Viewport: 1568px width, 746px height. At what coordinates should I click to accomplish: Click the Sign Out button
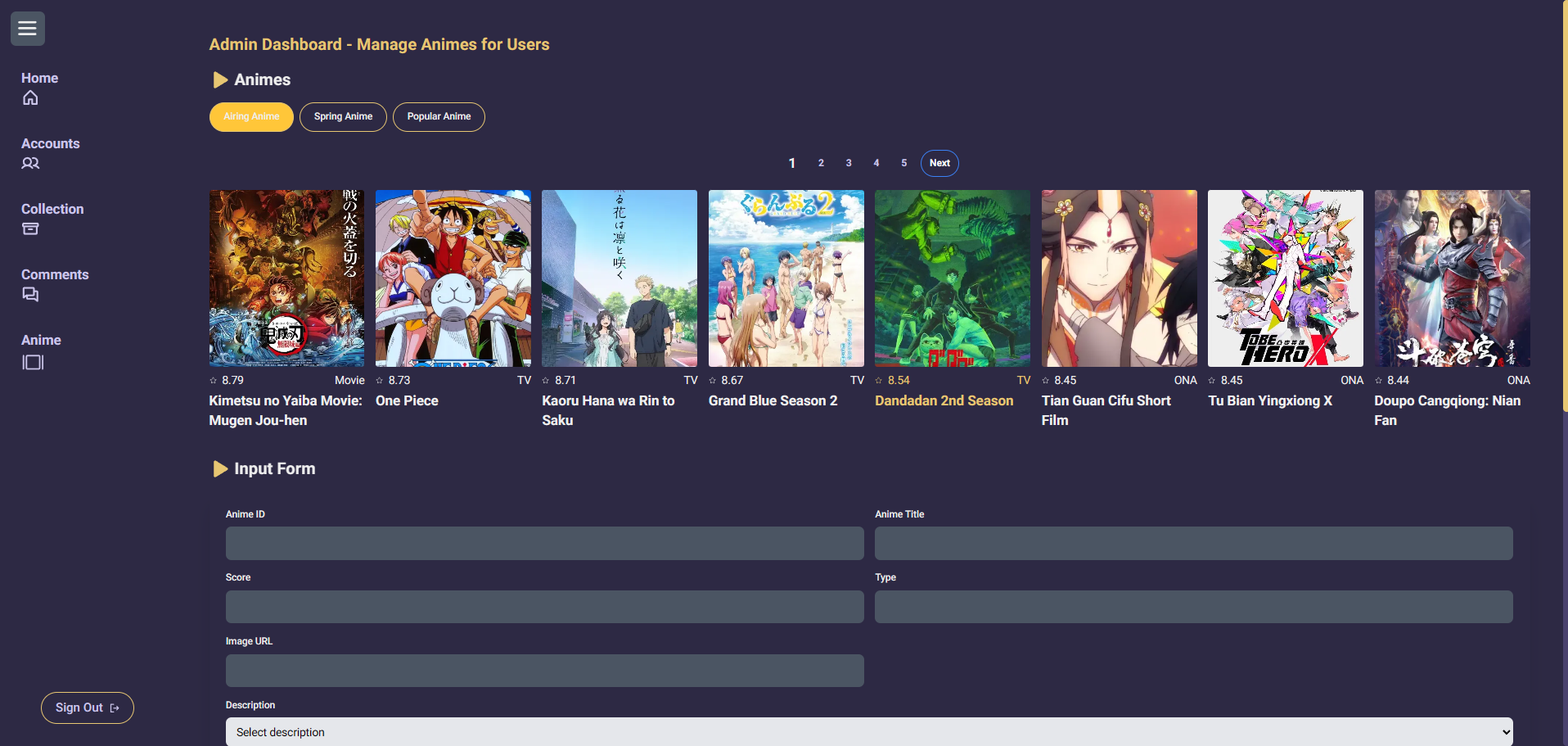[x=88, y=708]
